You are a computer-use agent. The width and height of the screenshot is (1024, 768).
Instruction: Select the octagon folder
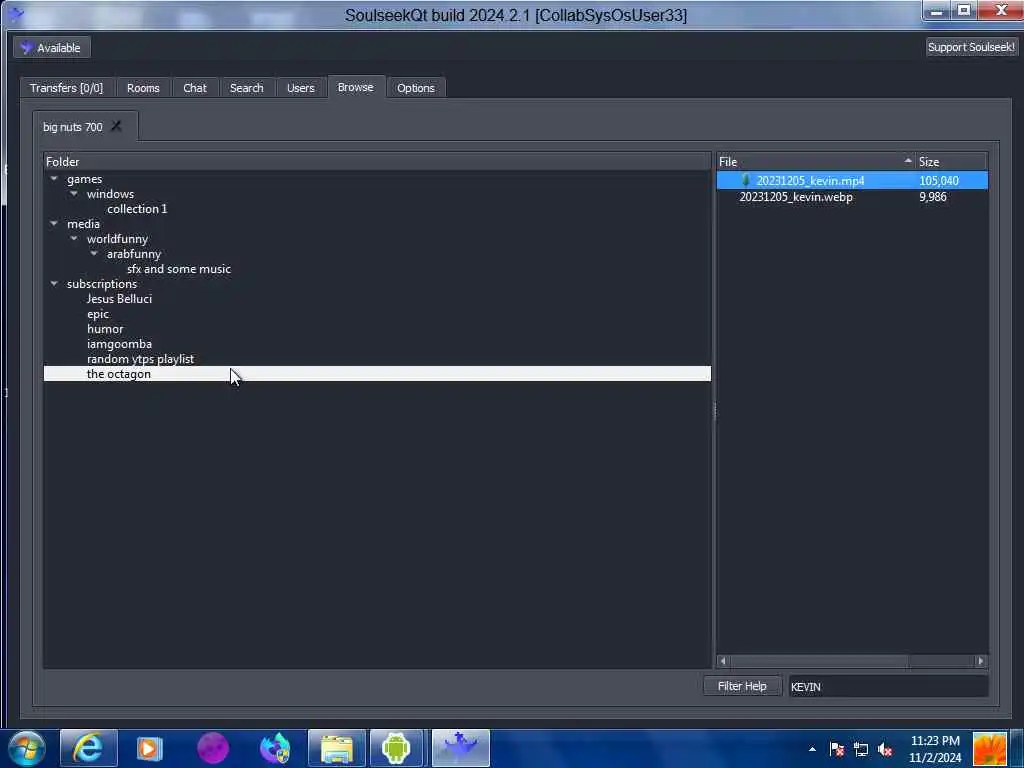377,374
